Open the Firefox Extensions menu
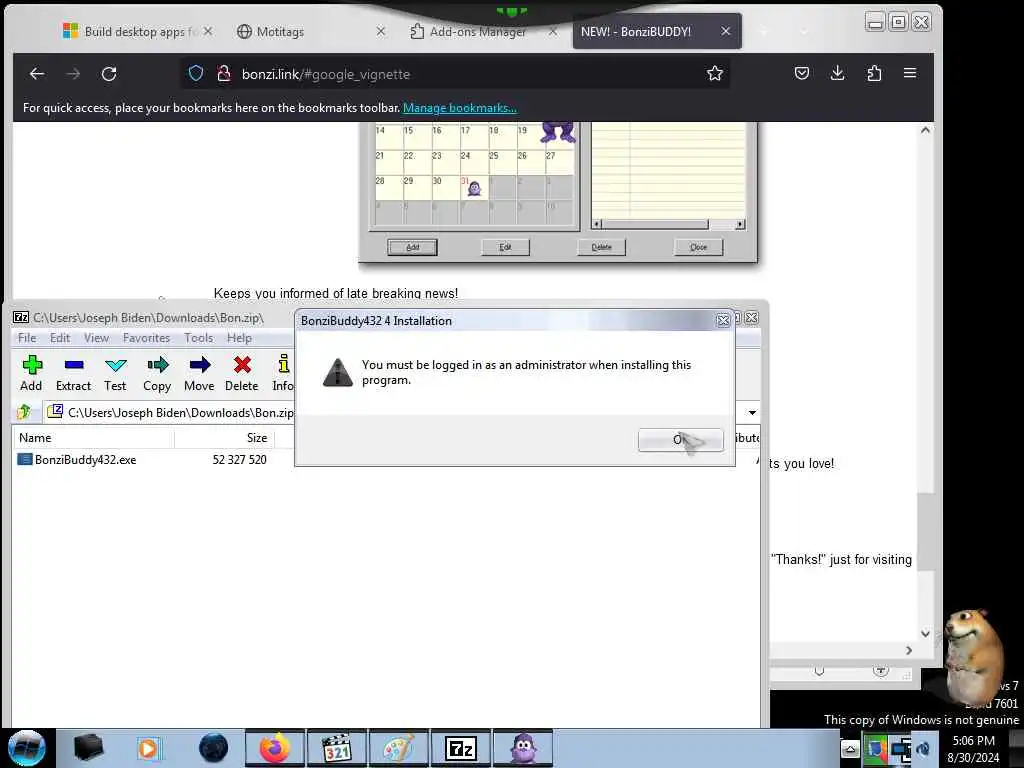This screenshot has height=768, width=1024. coord(874,73)
